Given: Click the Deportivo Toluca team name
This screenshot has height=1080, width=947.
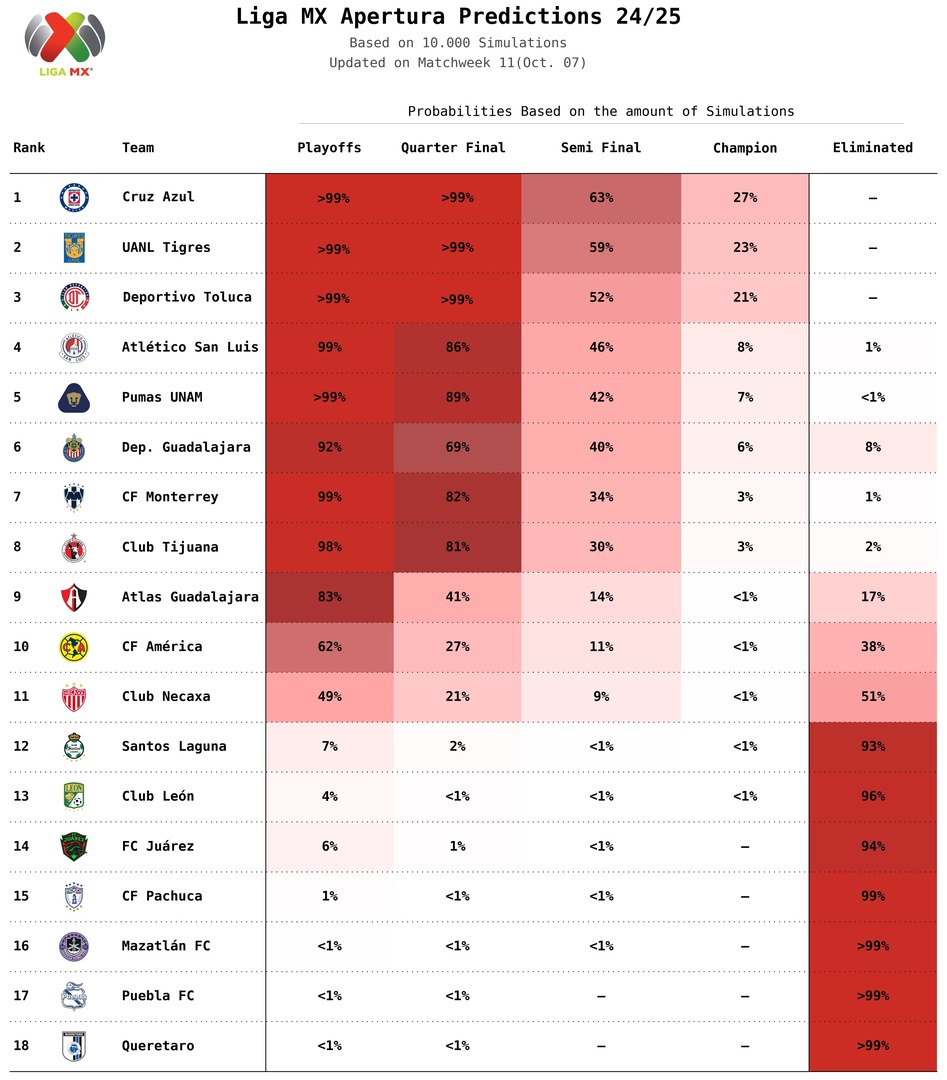Looking at the screenshot, I should [187, 297].
